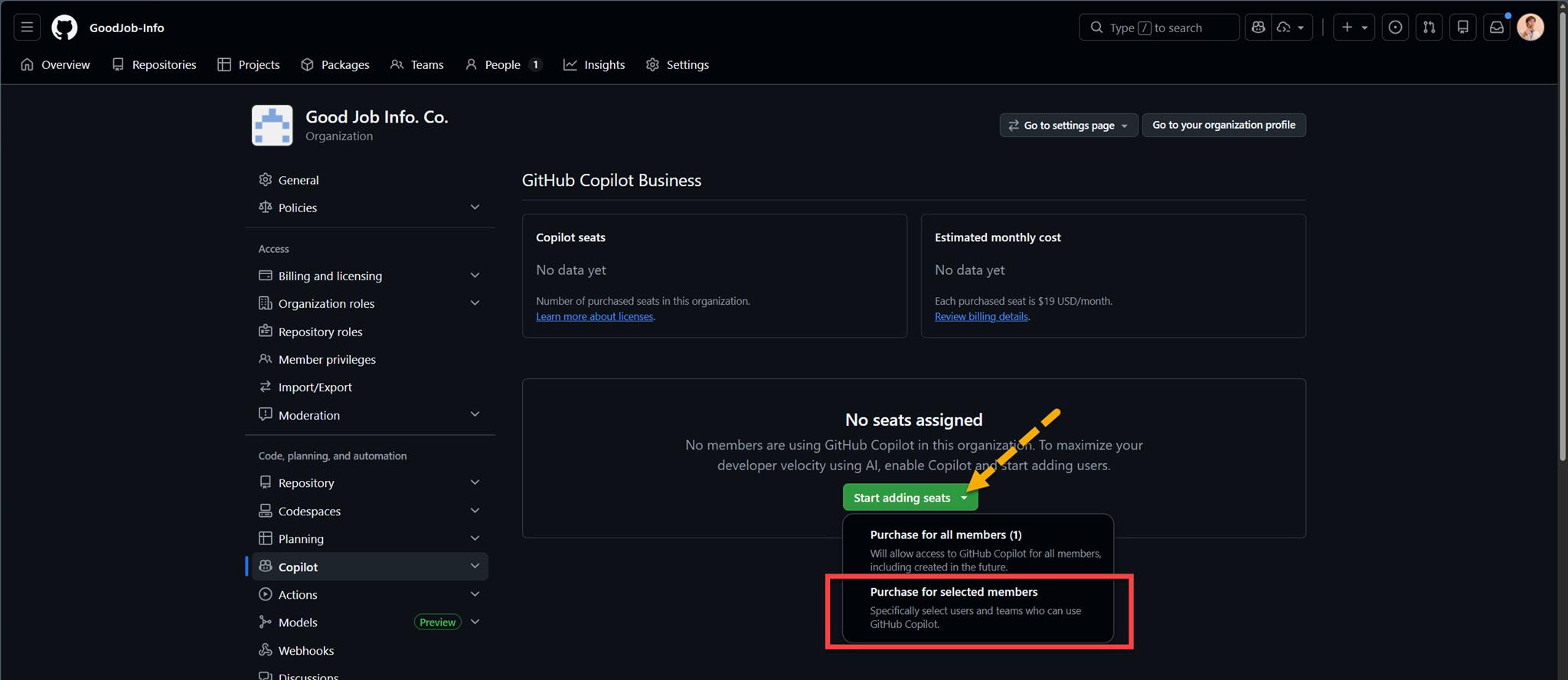Expand the Policies sidebar section
The image size is (1568, 680).
[x=474, y=208]
